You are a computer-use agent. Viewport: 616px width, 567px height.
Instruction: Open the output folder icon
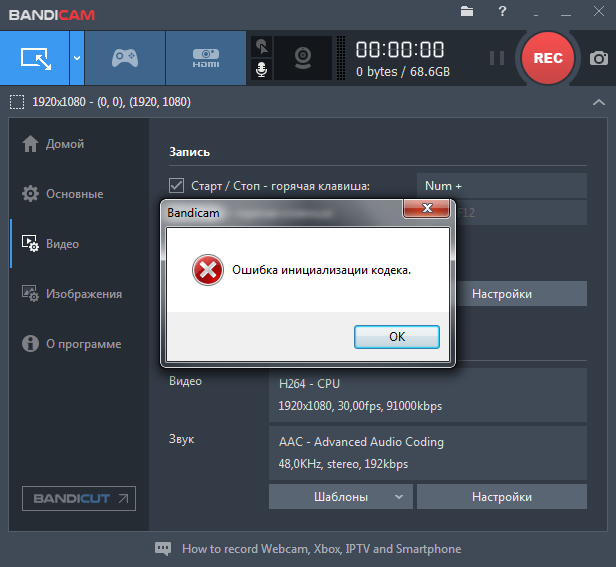coord(467,11)
